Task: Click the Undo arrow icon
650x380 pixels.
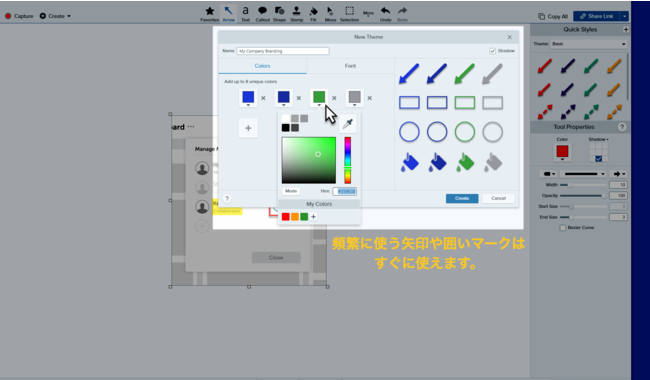Action: [x=386, y=14]
